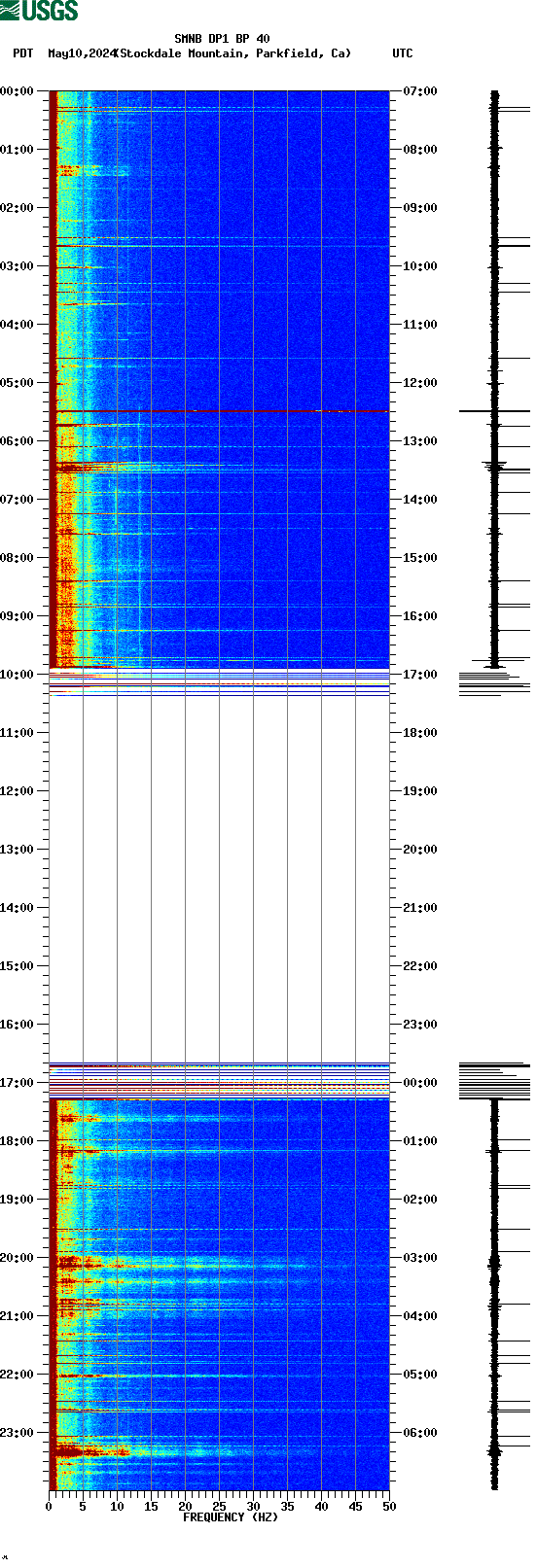Click the 07:00 tick label on PDT axis
The image size is (537, 1568).
pos(17,500)
